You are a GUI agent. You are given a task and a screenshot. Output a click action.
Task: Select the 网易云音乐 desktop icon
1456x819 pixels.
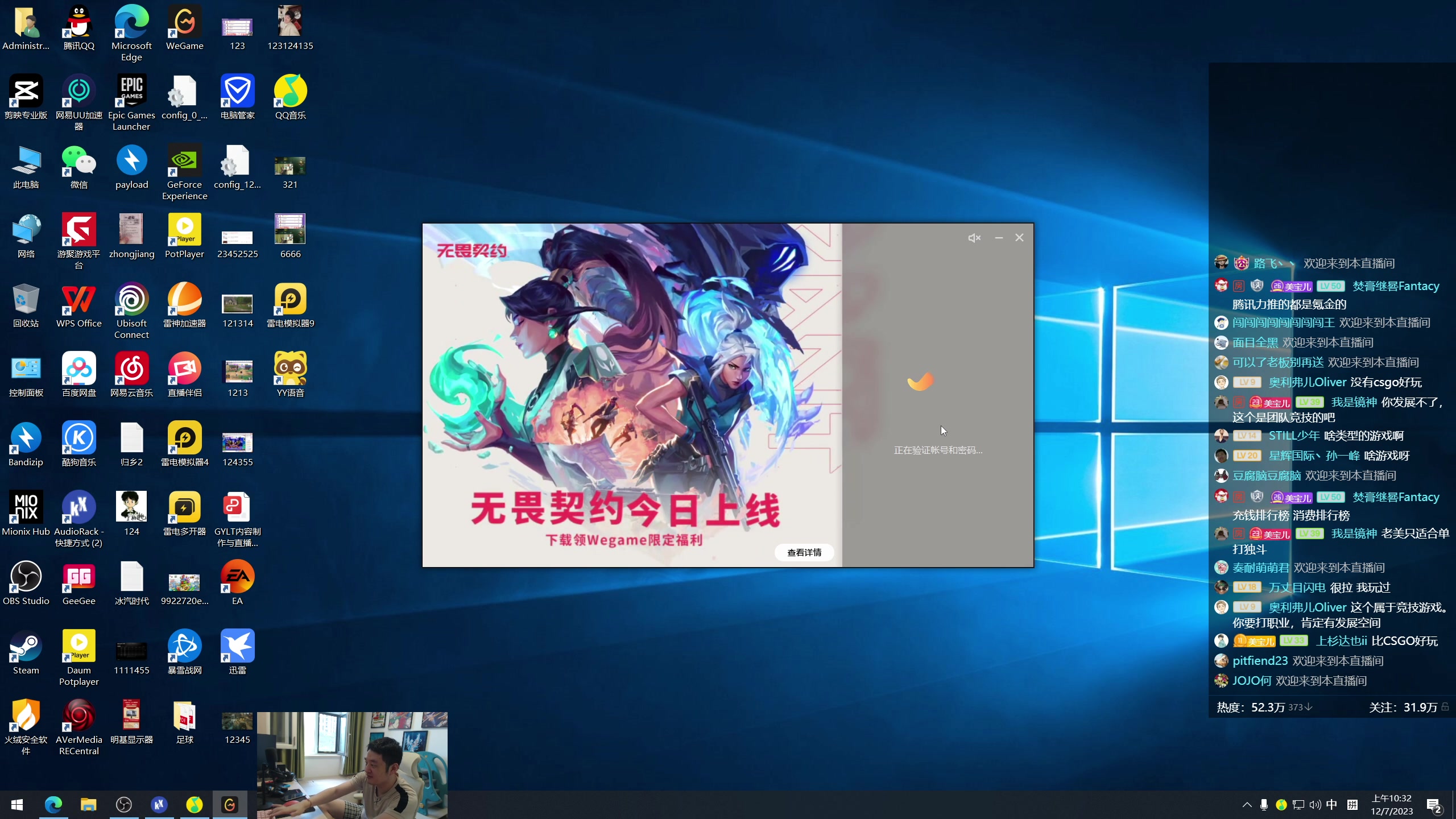coord(131,375)
